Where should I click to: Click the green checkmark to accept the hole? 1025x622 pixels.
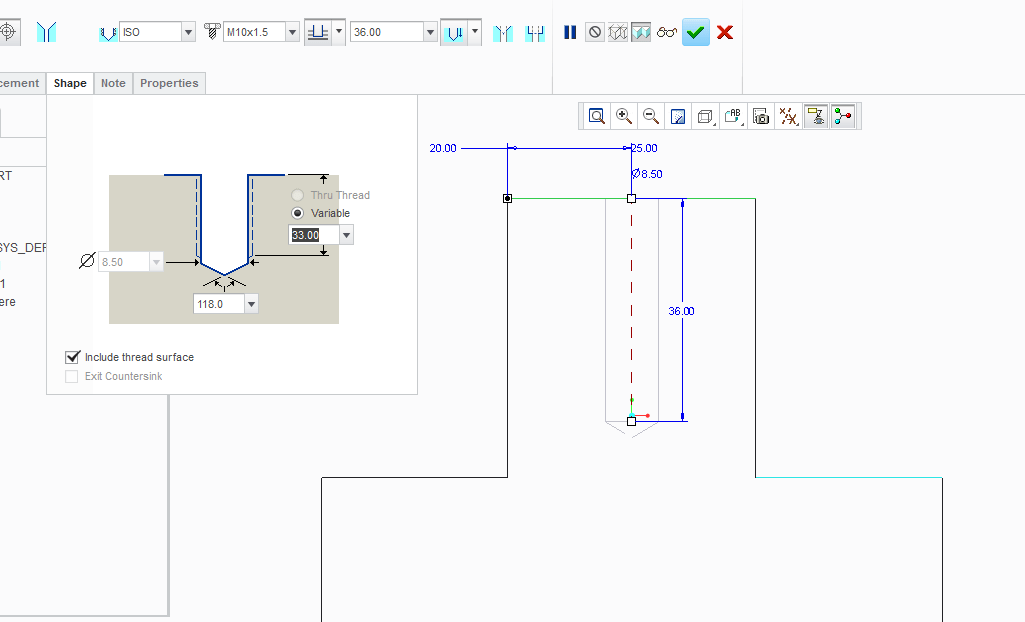tap(696, 32)
